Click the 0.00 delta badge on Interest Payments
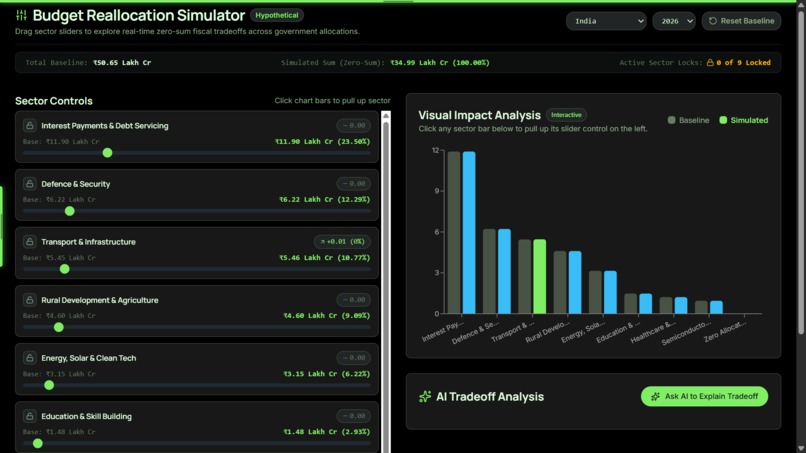 (x=354, y=125)
